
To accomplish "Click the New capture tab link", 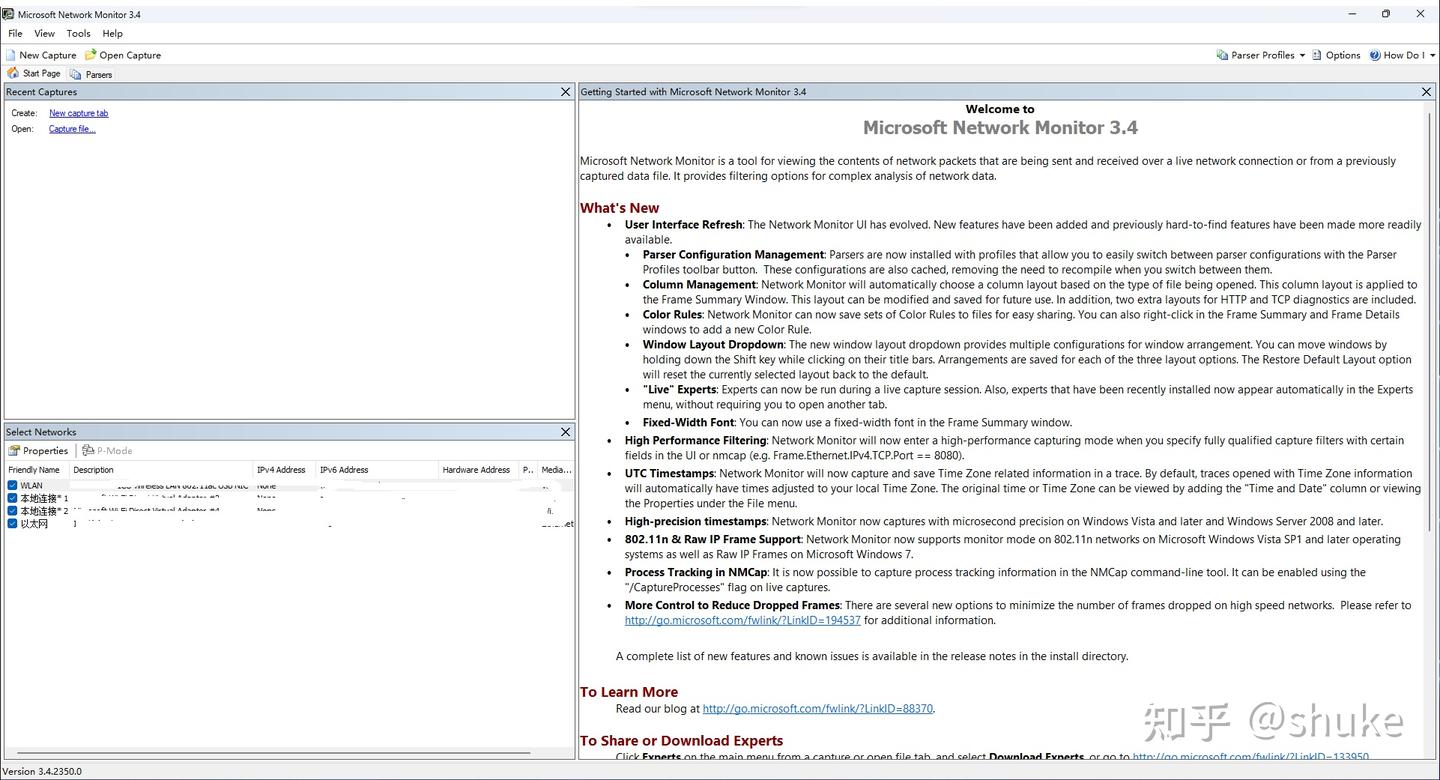I will point(78,113).
